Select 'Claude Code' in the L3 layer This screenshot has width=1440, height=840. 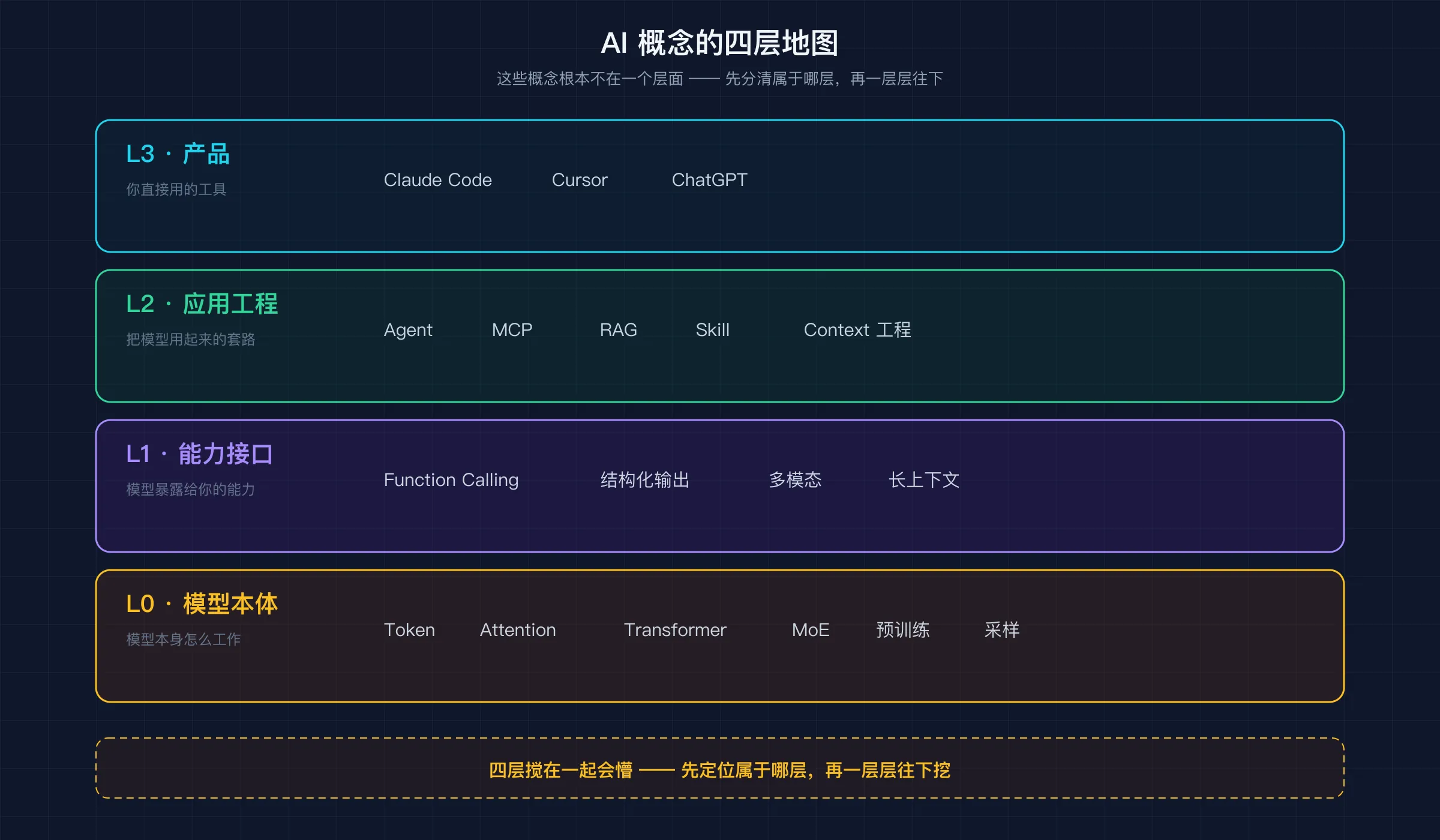[437, 180]
